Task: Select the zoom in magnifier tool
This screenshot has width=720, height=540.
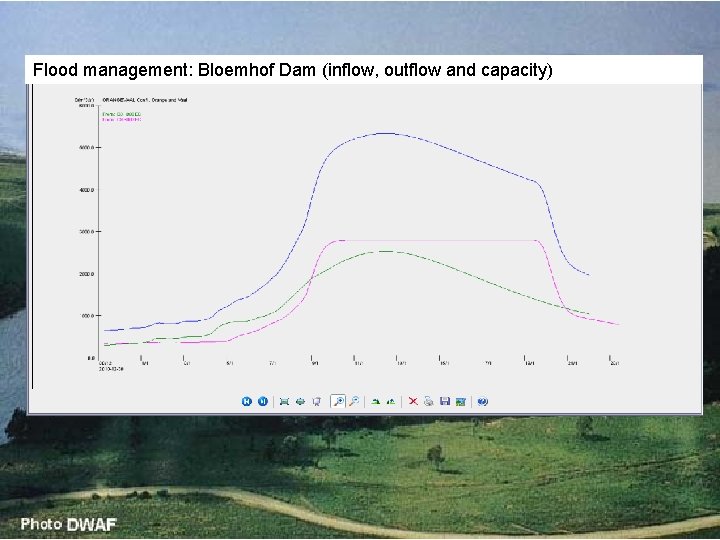Action: coord(338,401)
